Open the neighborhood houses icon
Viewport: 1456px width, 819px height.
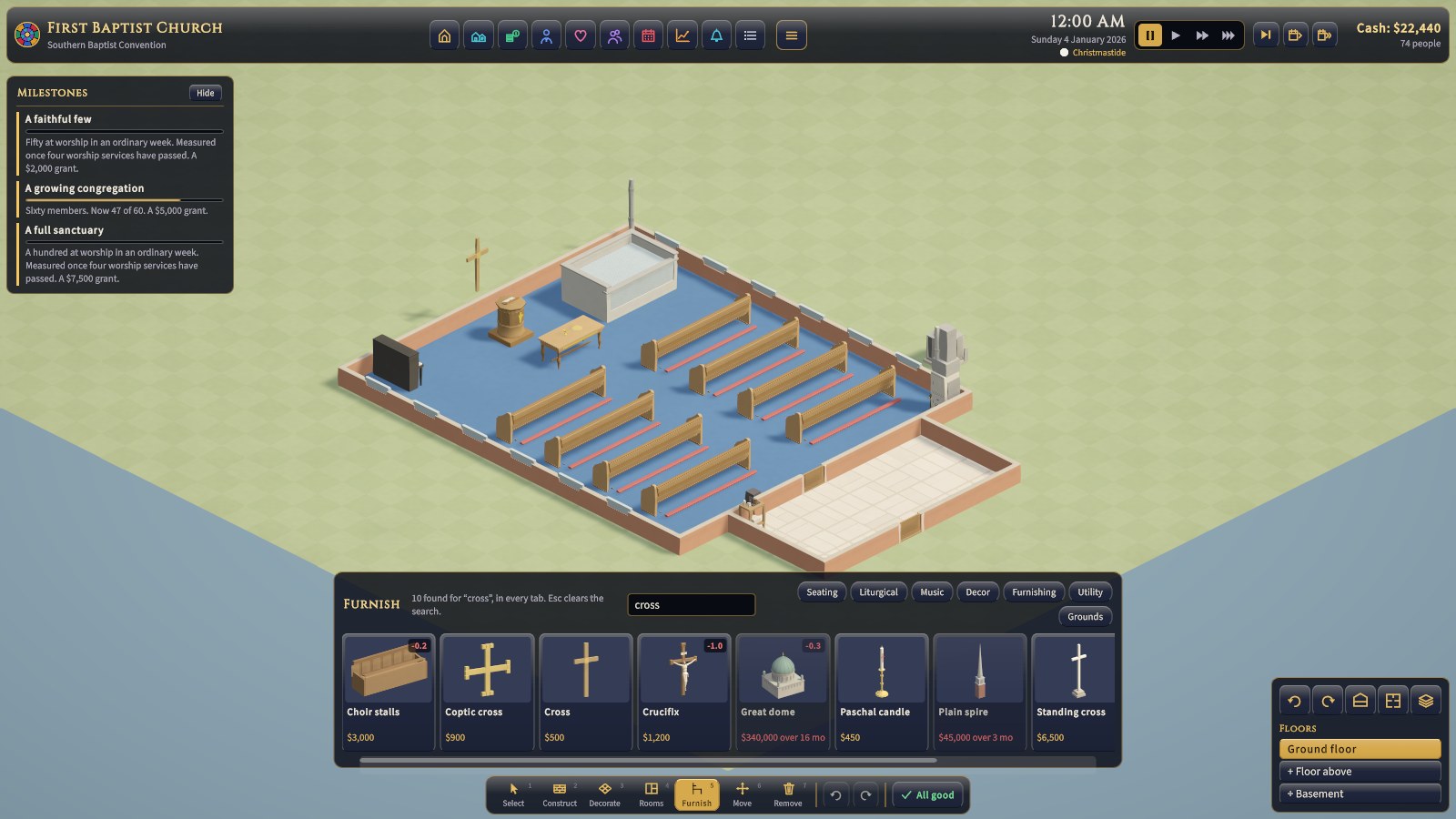point(479,35)
